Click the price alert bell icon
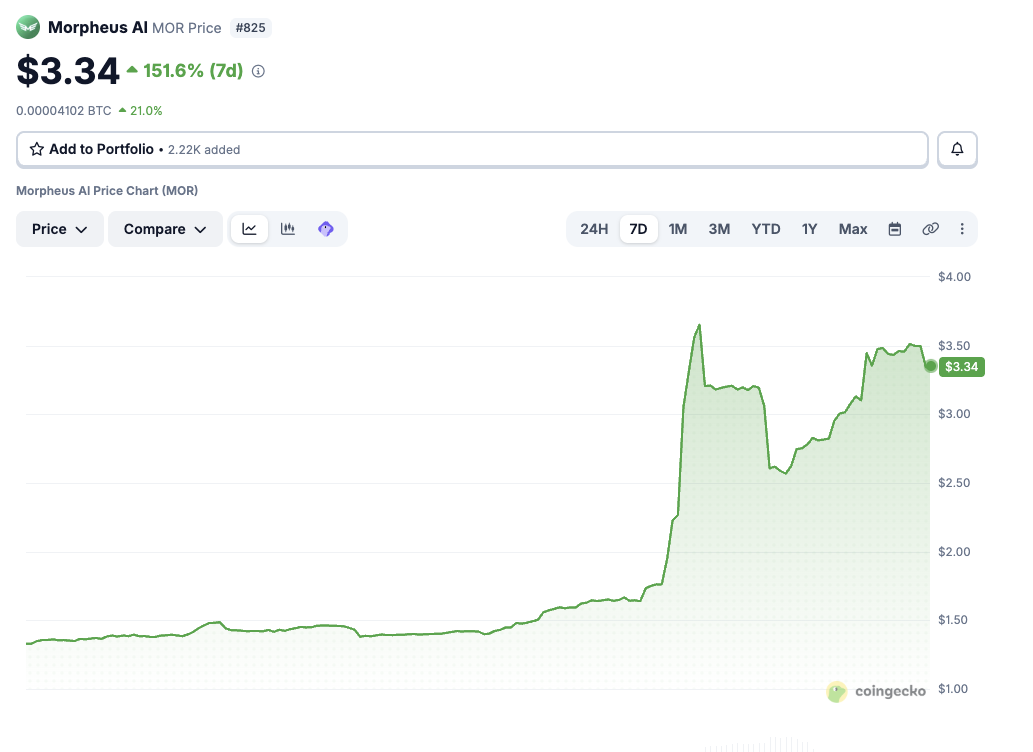Screen dimensions: 1033x752 click(x=957, y=150)
